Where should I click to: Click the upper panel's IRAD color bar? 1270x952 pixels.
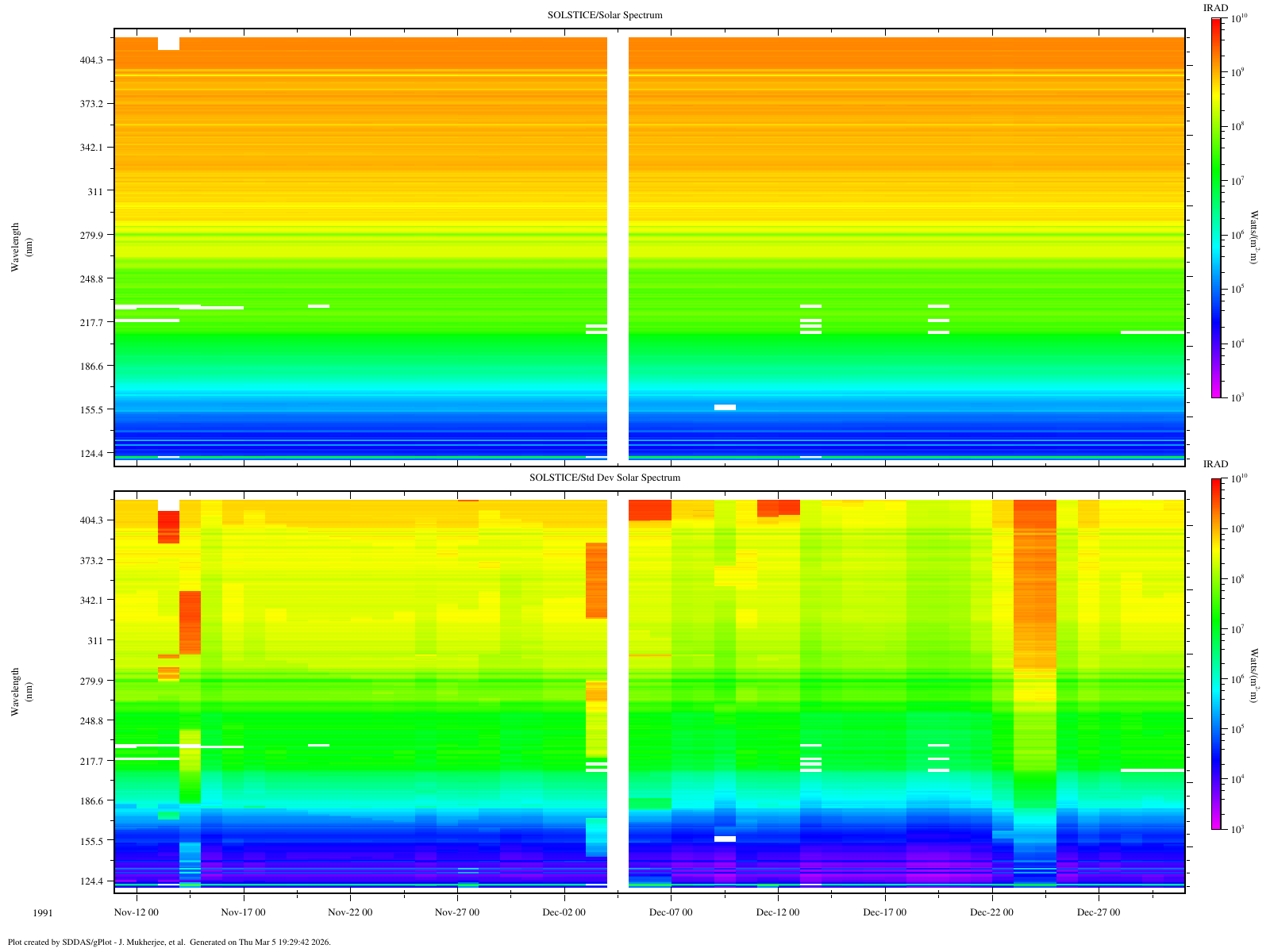pos(1216,207)
